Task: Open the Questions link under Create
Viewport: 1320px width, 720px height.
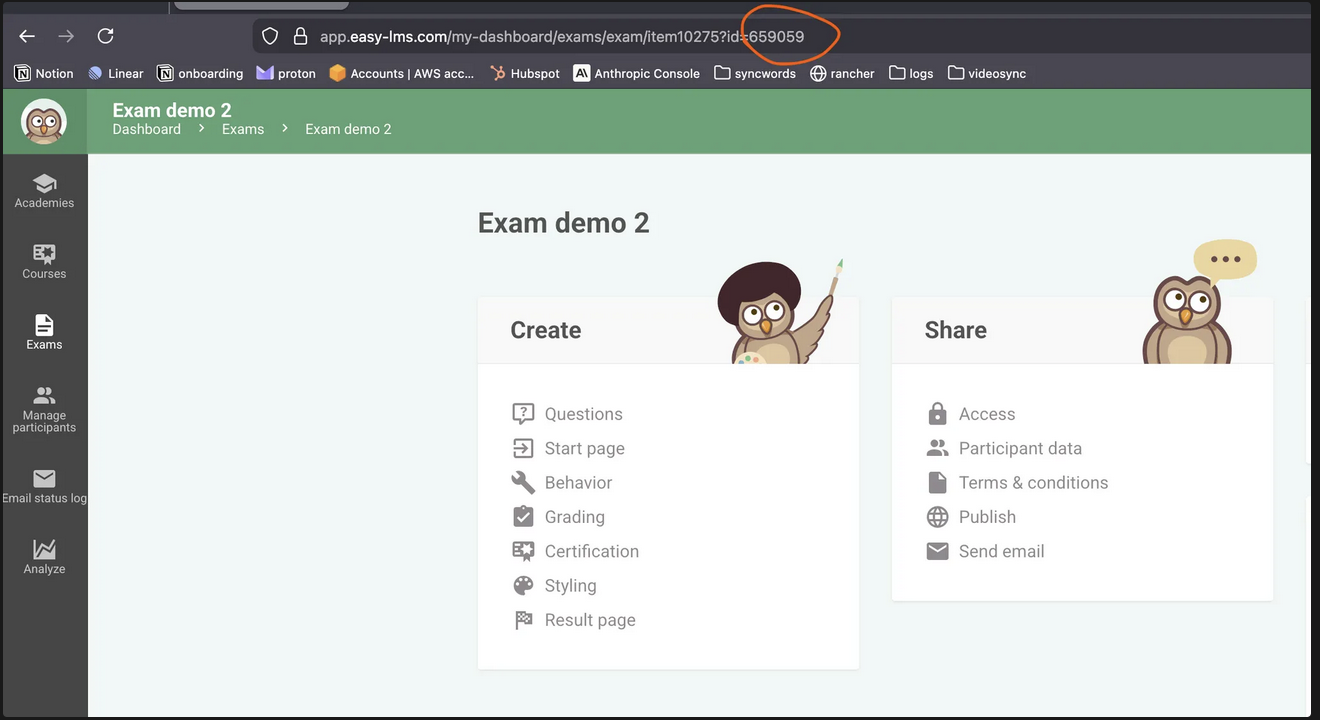Action: pos(583,414)
